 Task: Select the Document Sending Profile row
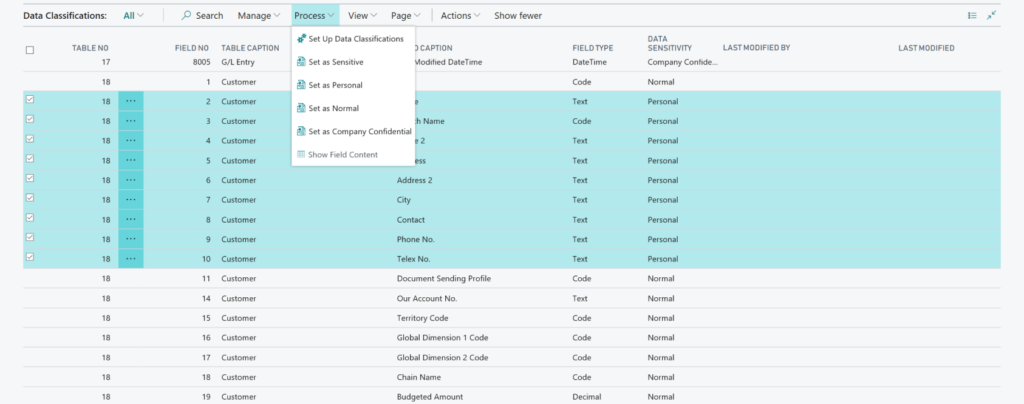(443, 277)
